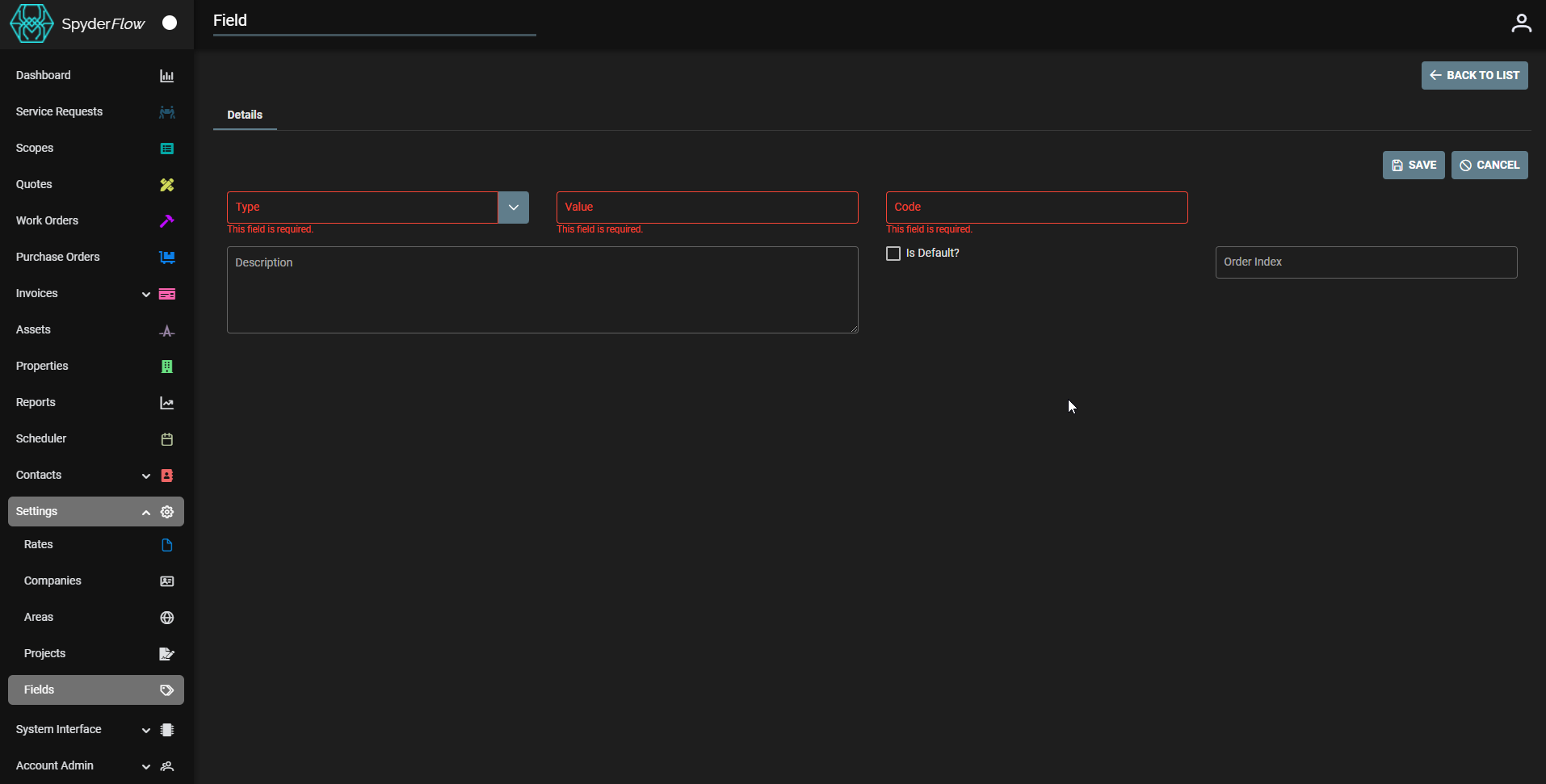Open Work Orders via its wrench icon
This screenshot has width=1546, height=784.
166,220
